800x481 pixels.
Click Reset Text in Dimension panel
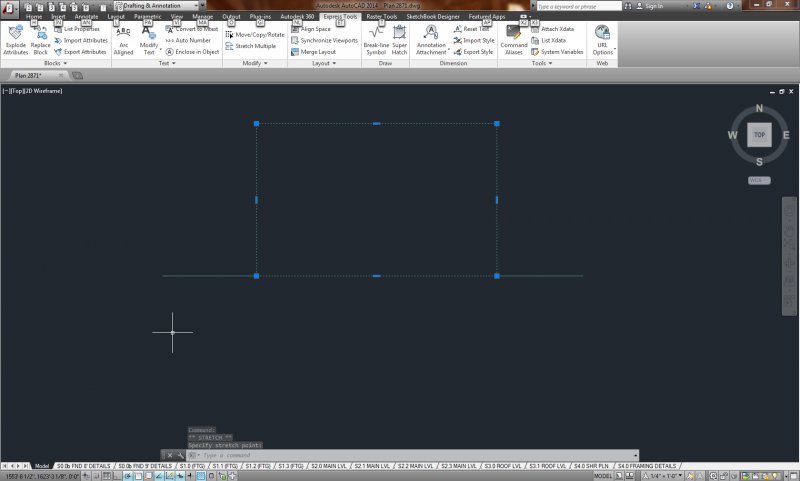(x=471, y=29)
